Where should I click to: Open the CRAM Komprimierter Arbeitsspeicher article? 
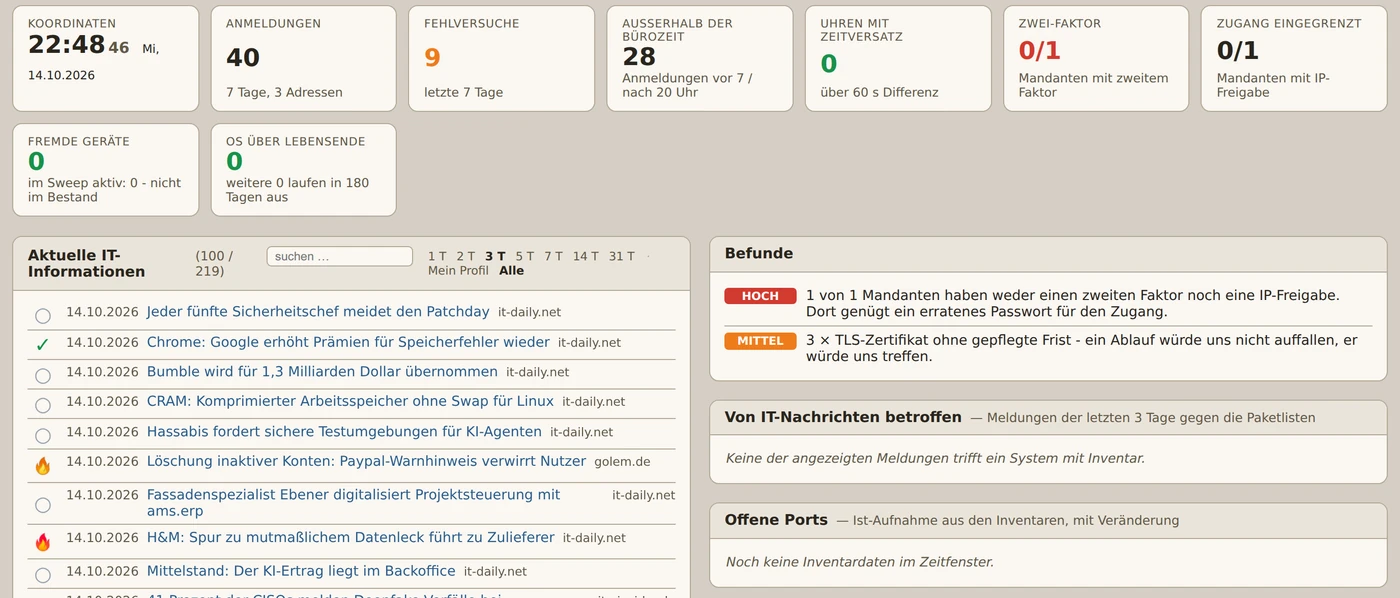[x=350, y=402]
